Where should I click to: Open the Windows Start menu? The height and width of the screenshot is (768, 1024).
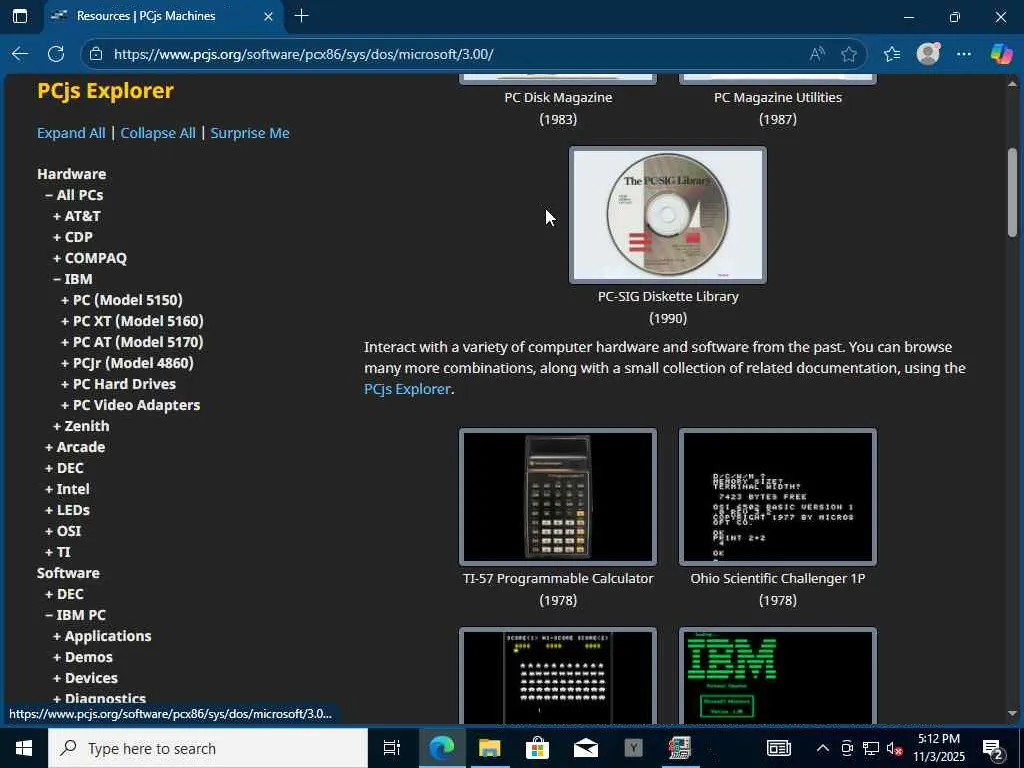tap(24, 748)
